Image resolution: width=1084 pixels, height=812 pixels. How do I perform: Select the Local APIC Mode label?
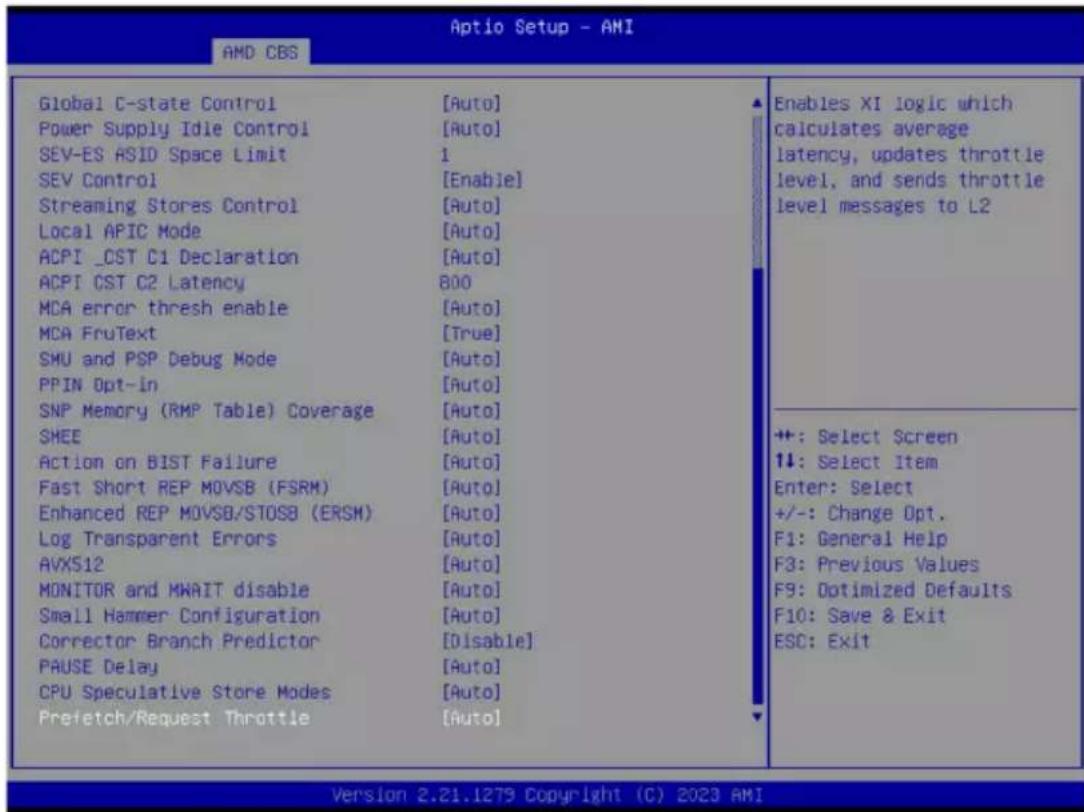(x=120, y=232)
